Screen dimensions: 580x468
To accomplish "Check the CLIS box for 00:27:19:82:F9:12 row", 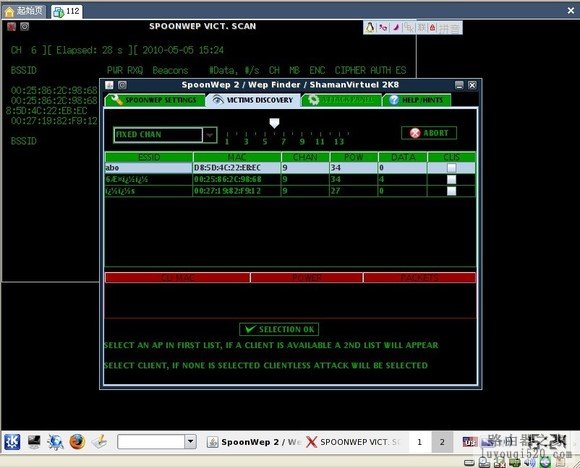I will coord(451,191).
